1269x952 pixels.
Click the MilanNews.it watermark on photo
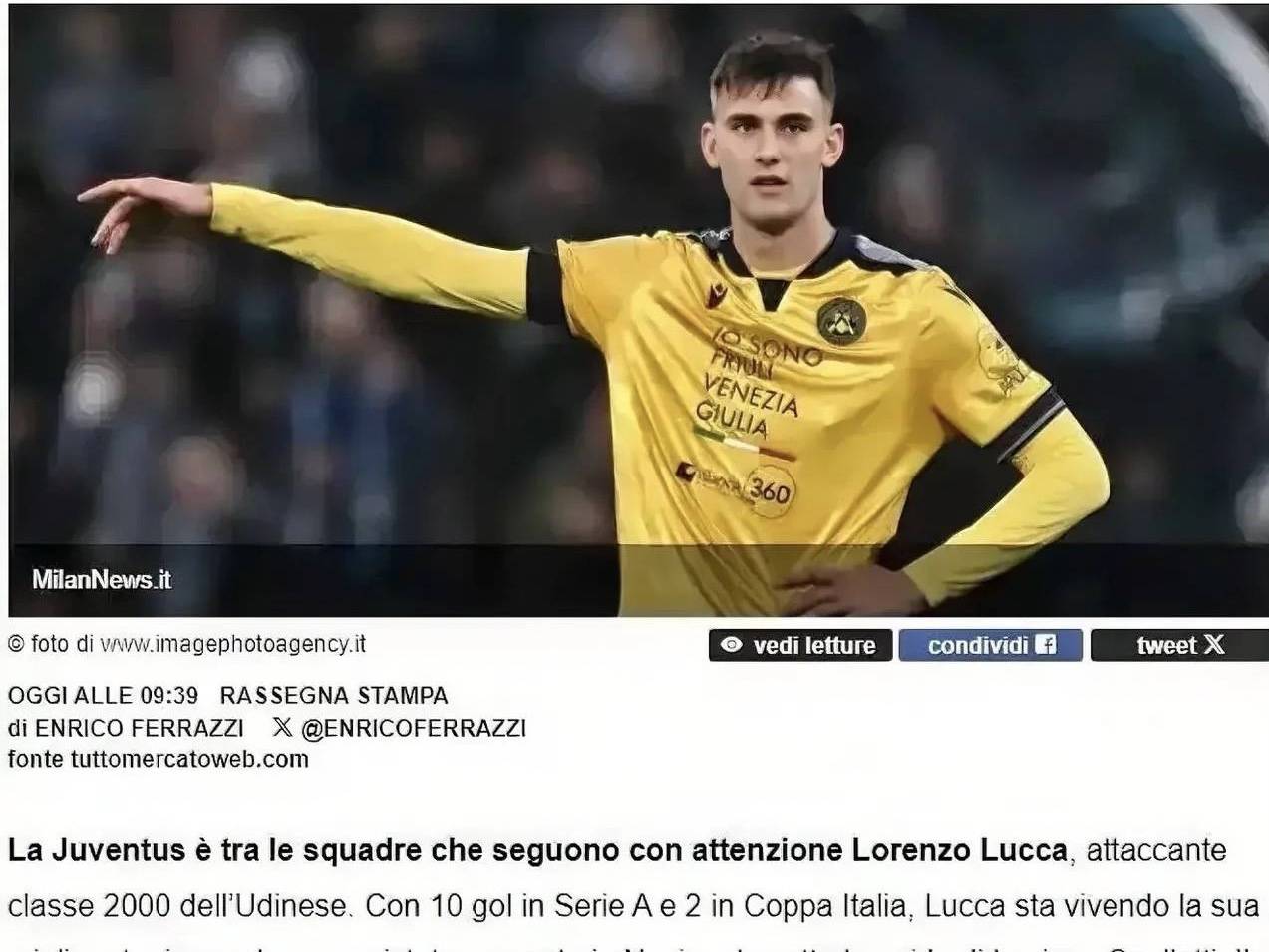click(x=102, y=579)
